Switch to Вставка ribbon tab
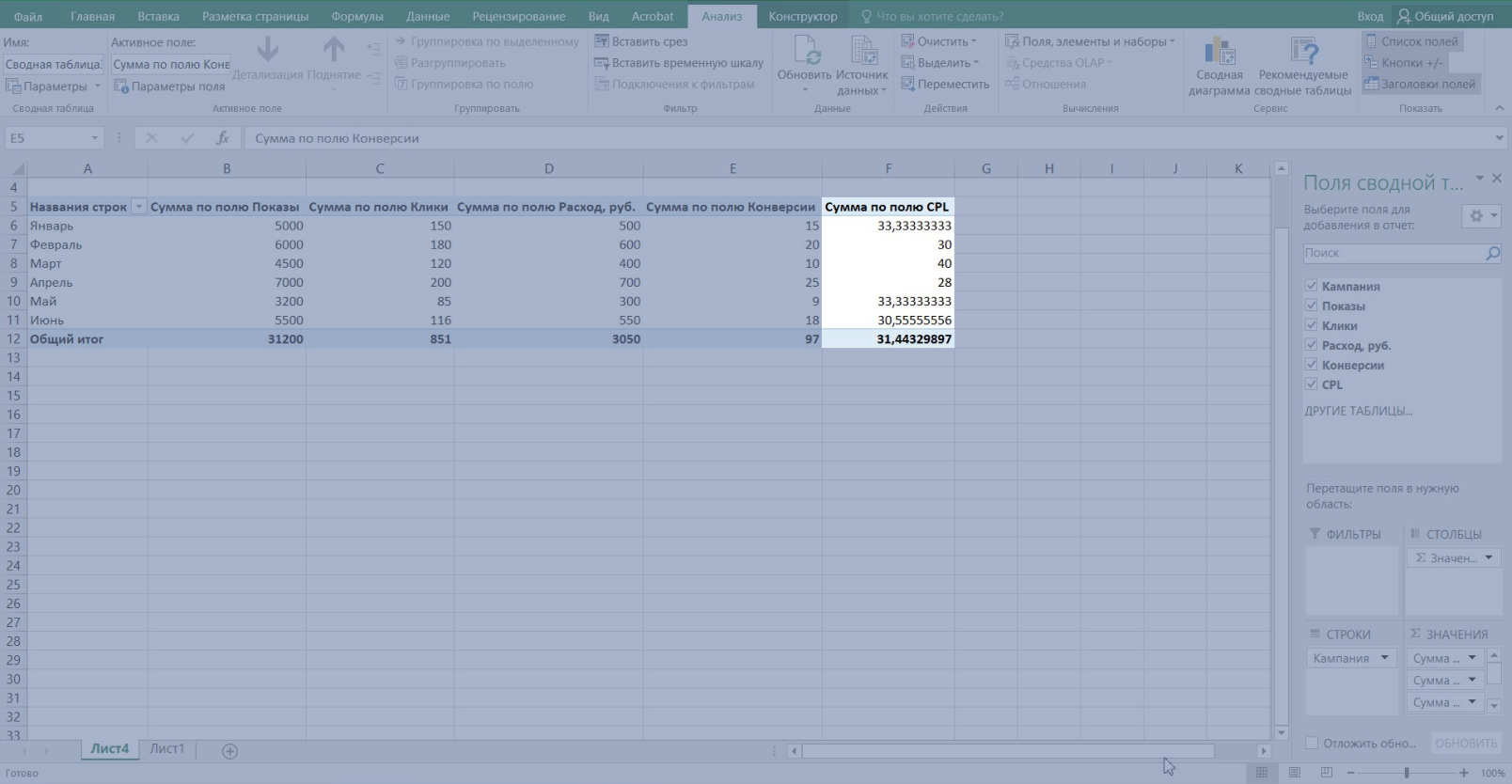Image resolution: width=1512 pixels, height=784 pixels. coord(158,16)
